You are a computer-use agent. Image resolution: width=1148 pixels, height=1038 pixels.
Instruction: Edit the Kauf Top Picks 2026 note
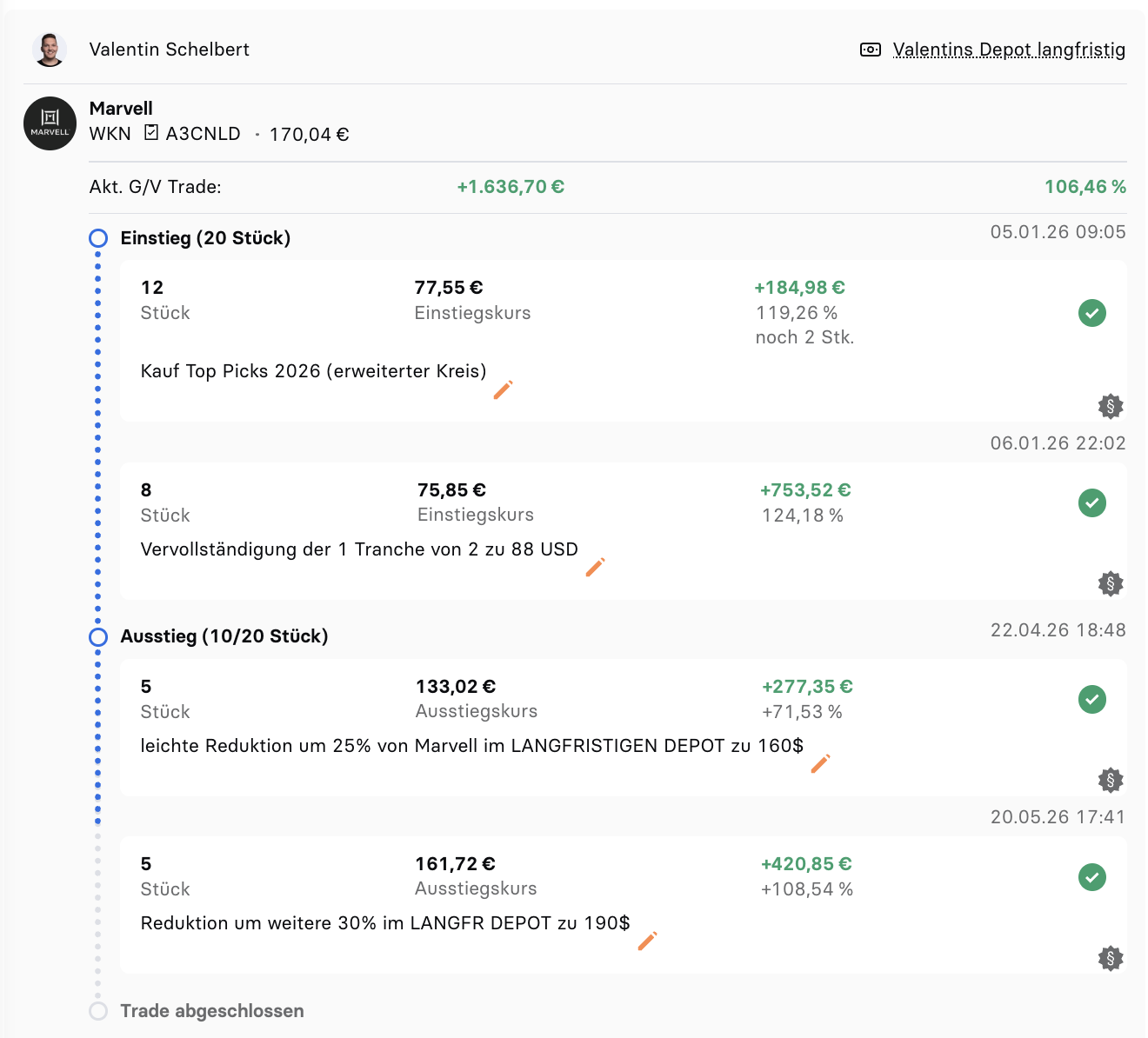tap(503, 389)
